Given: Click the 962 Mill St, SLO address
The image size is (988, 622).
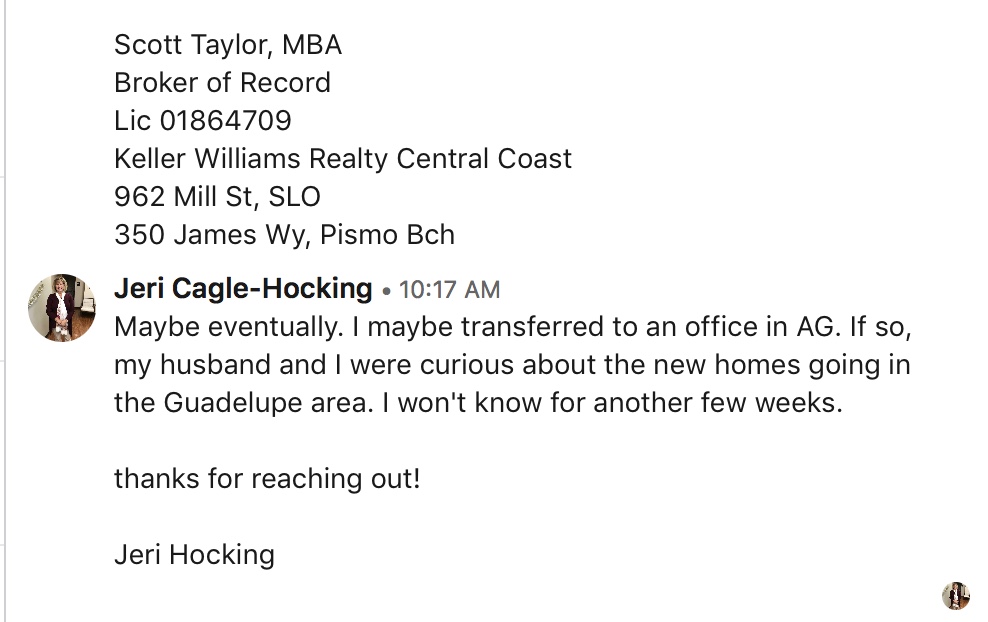Looking at the screenshot, I should click(x=217, y=197).
